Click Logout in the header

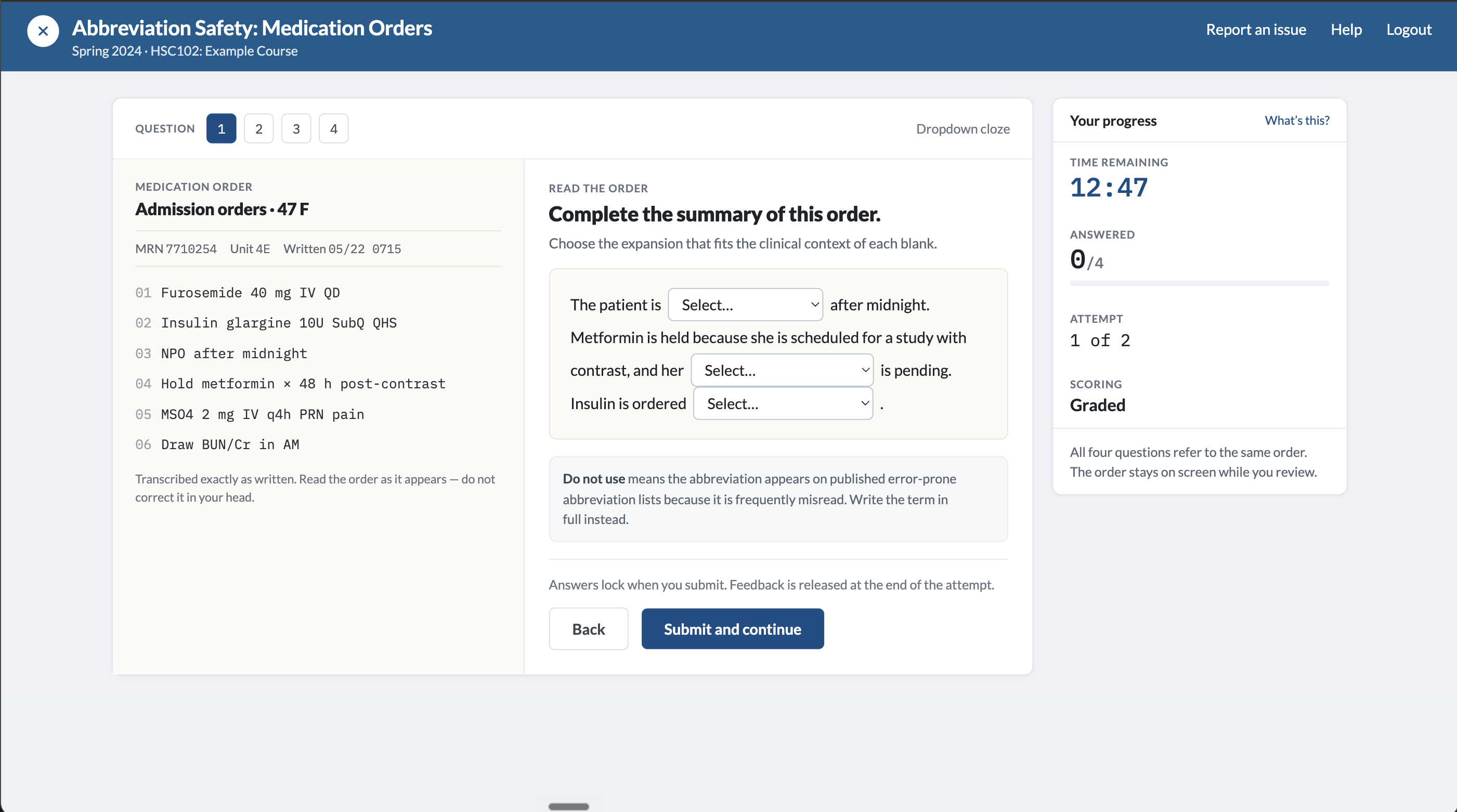tap(1408, 30)
